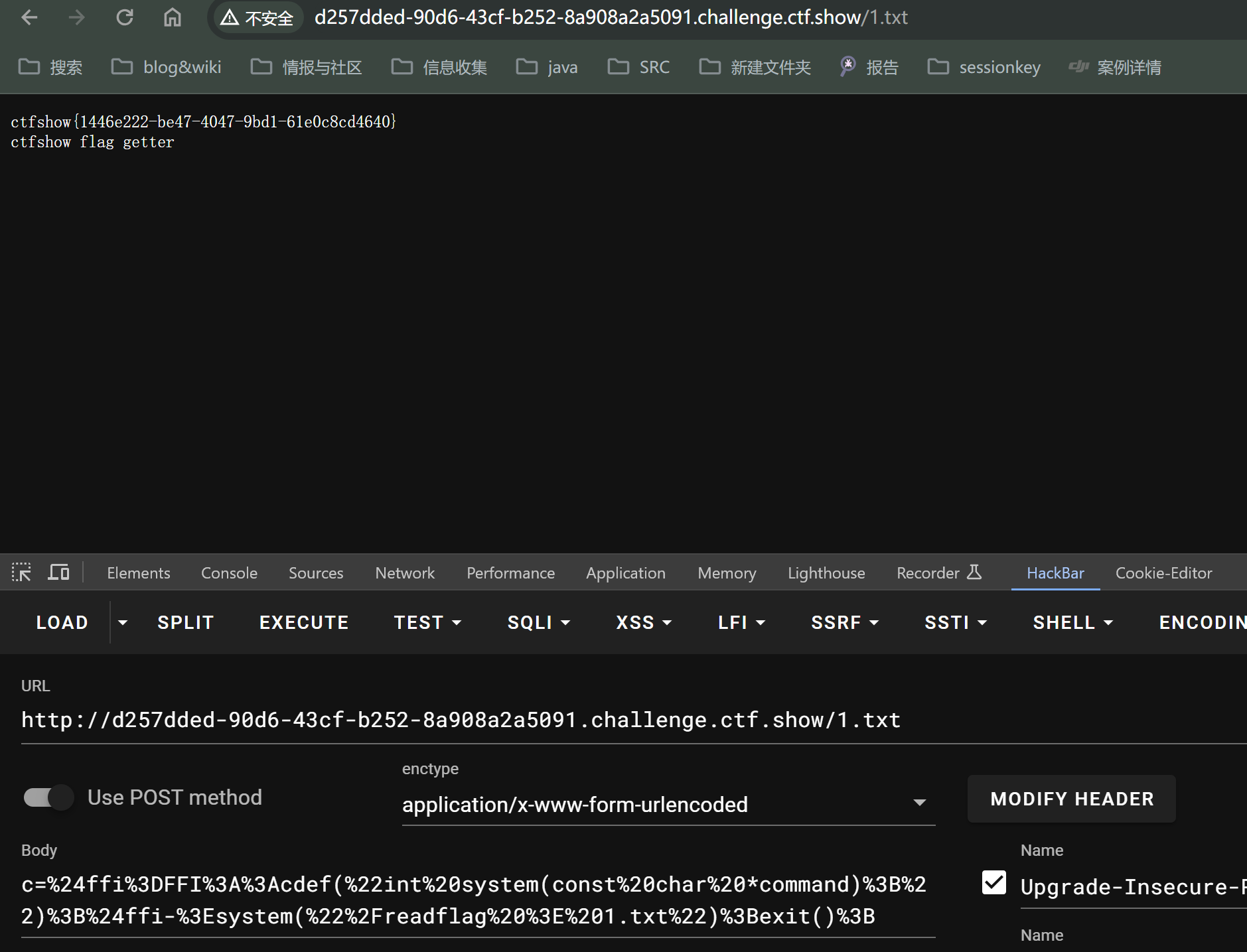Open the SSRF dropdown menu
1247x952 pixels.
pos(845,622)
